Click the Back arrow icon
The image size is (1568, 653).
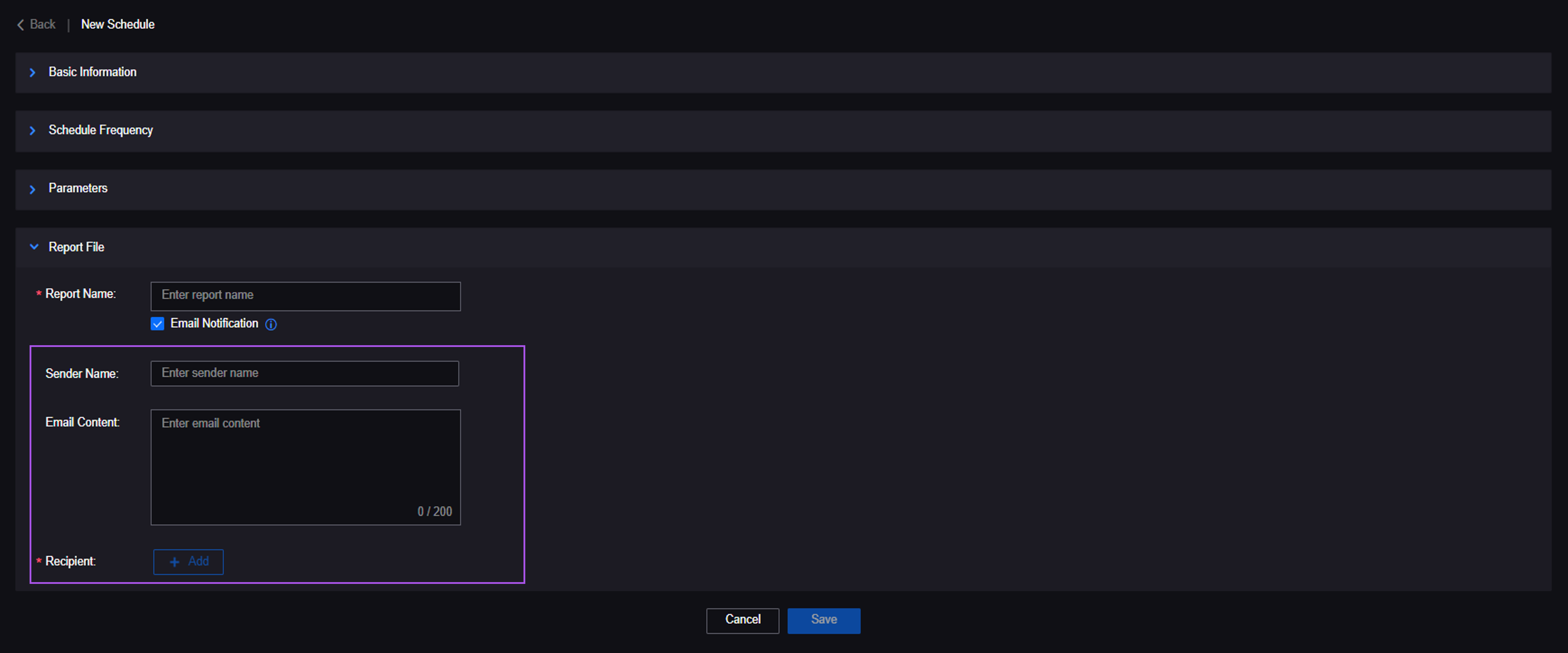pos(20,24)
